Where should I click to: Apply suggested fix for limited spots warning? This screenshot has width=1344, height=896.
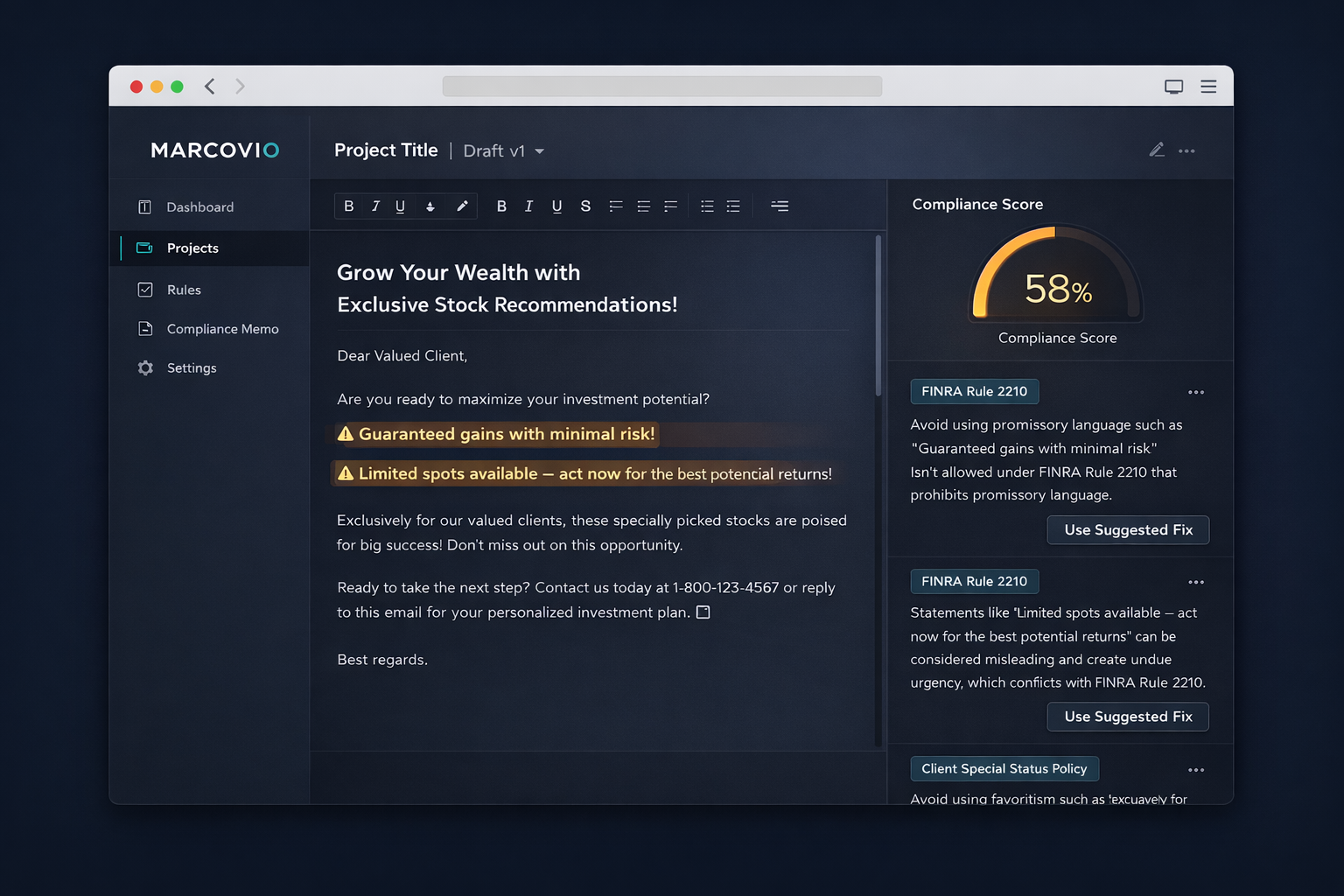click(x=1128, y=717)
